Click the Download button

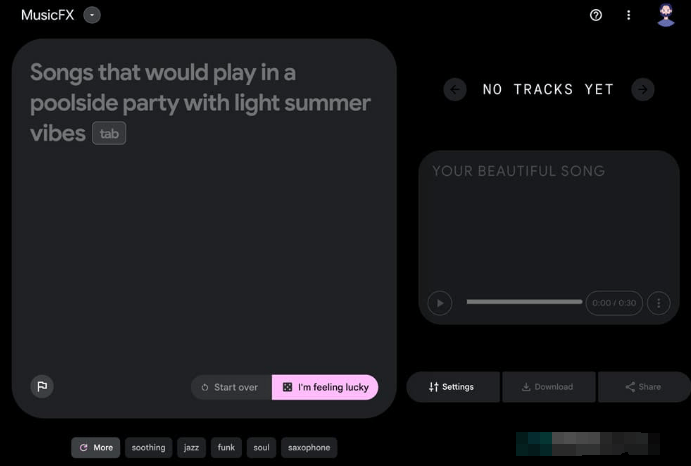(x=549, y=387)
